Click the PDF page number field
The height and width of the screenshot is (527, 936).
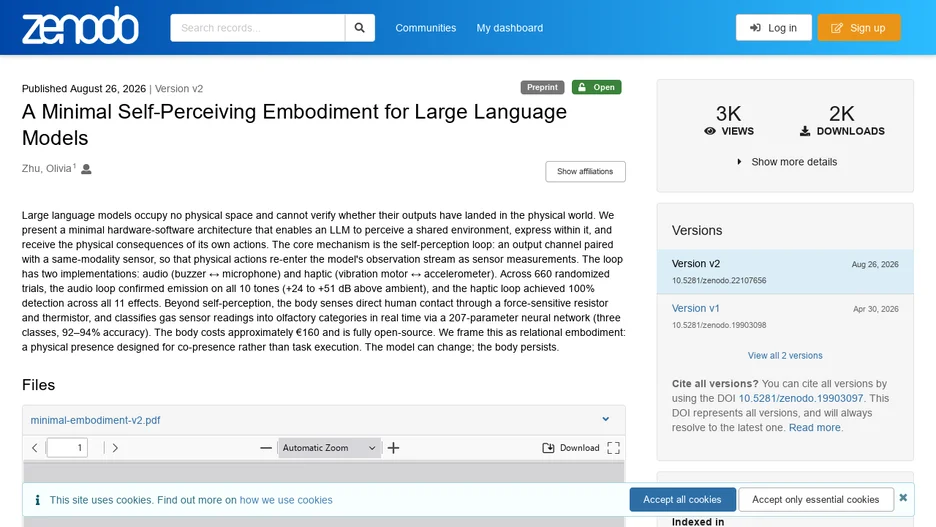click(67, 448)
